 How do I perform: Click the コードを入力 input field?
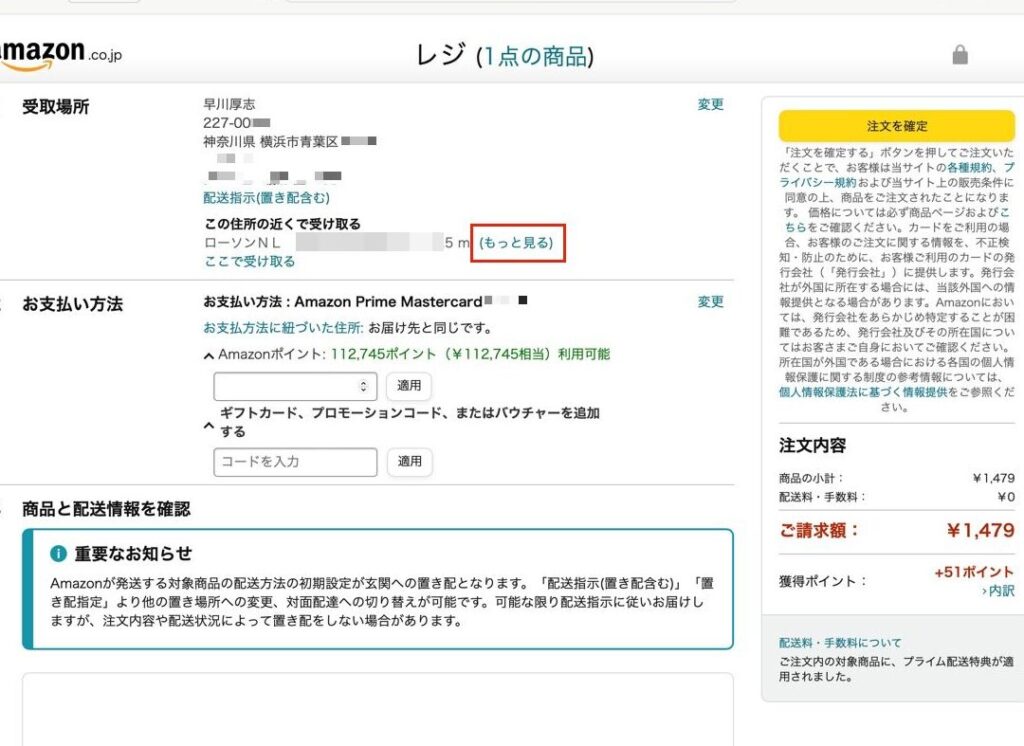295,462
